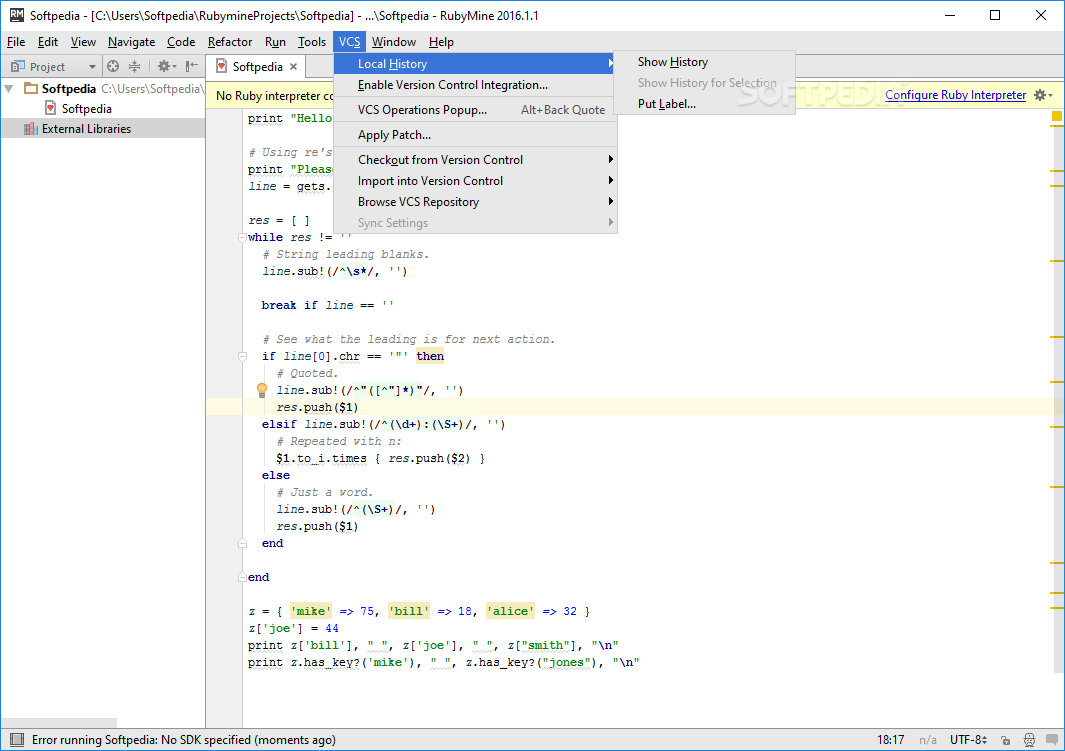Open the UTF-8 encoding selector
Screen dimensions: 1065x751
(968, 739)
